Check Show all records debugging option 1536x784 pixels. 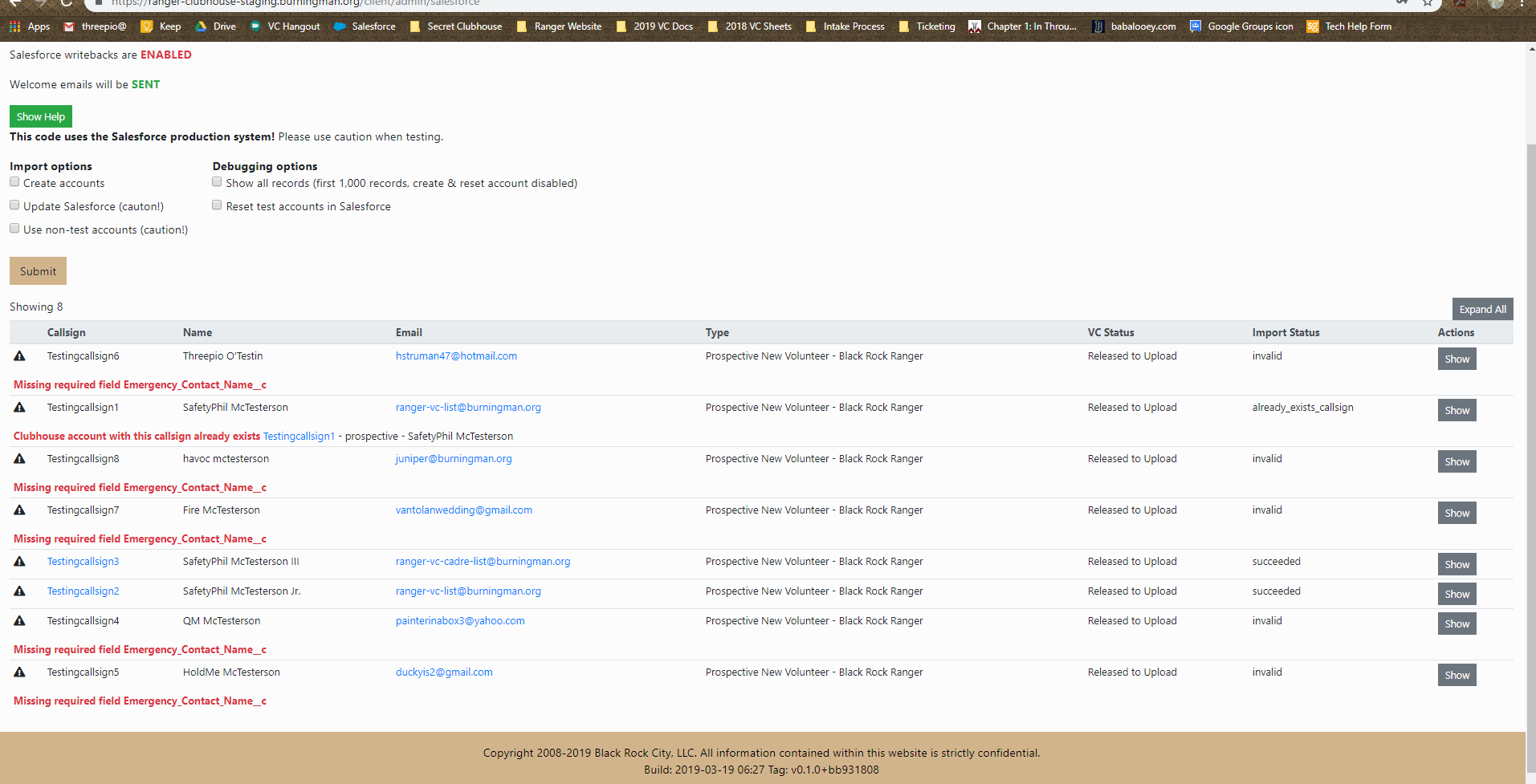pos(217,181)
